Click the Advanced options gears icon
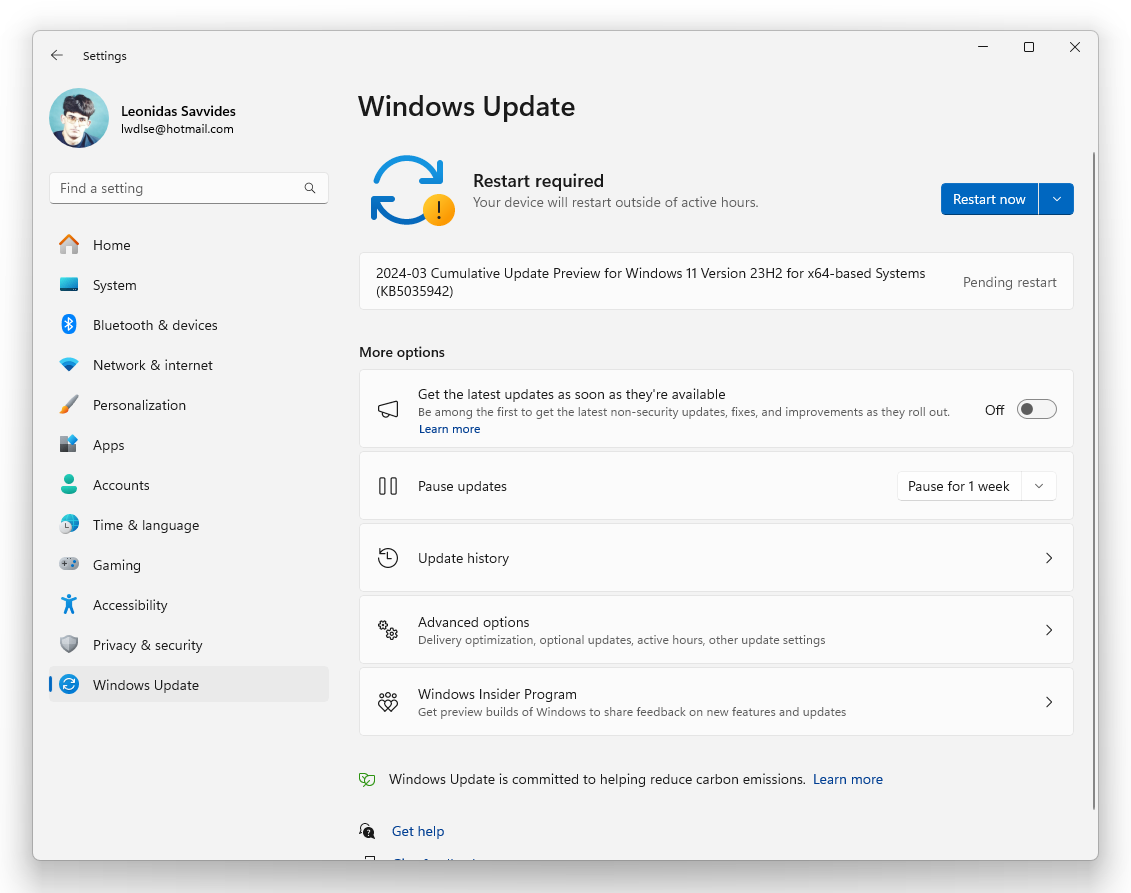This screenshot has height=893, width=1131. (x=387, y=630)
